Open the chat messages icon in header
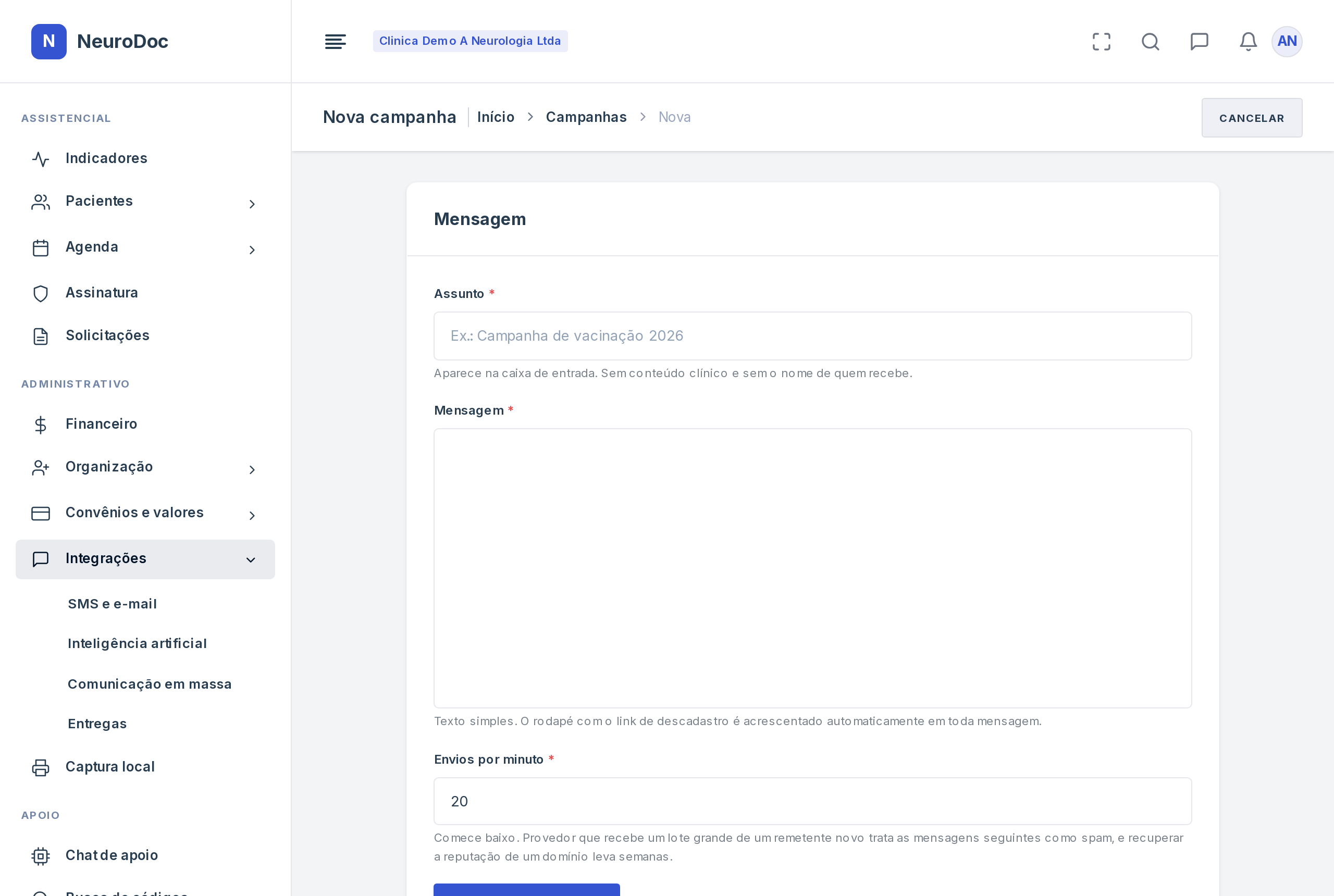Image resolution: width=1334 pixels, height=896 pixels. pyautogui.click(x=1199, y=41)
